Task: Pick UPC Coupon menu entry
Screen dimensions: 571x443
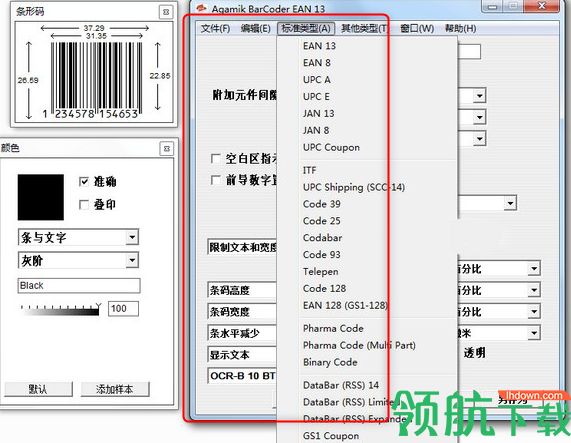Action: [331, 147]
